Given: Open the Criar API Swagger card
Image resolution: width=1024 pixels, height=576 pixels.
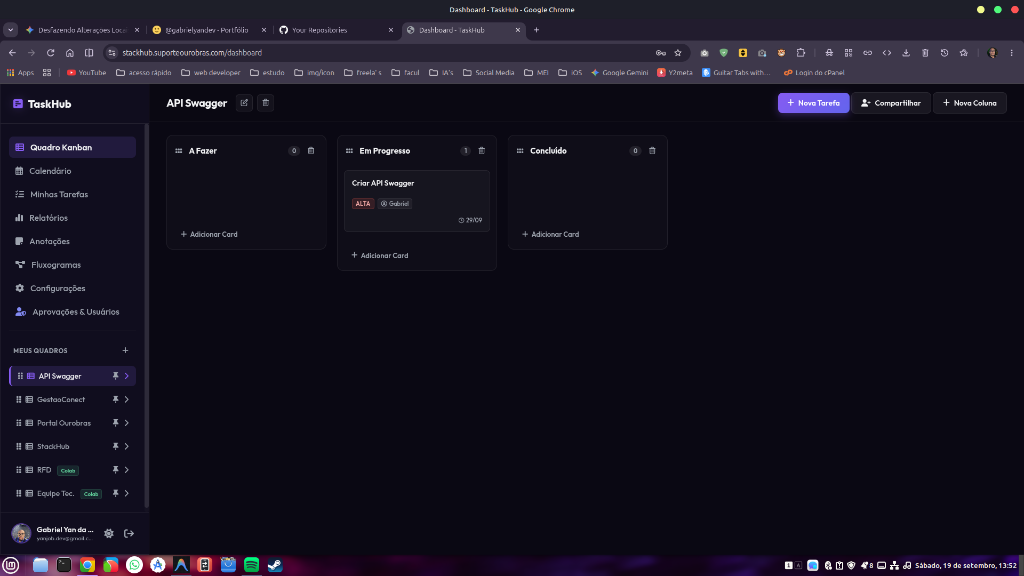Looking at the screenshot, I should point(417,201).
